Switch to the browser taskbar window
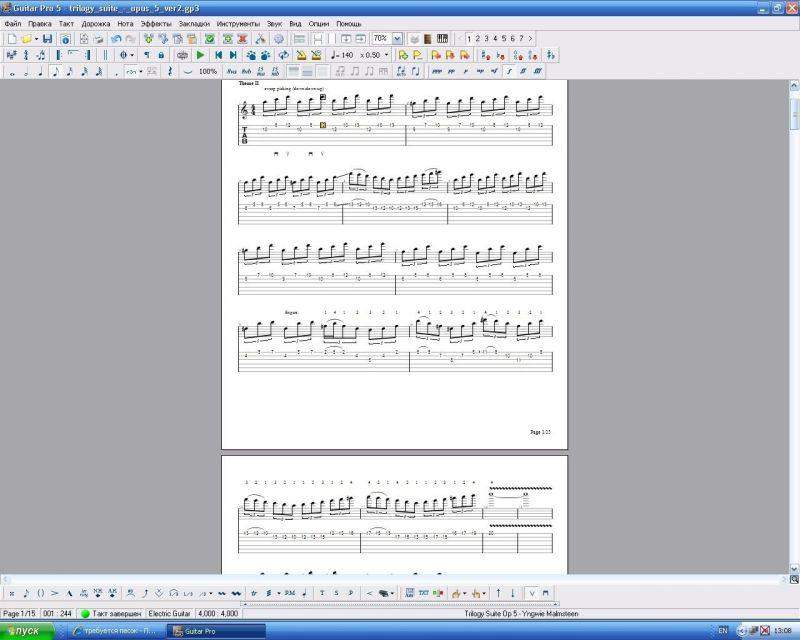Screen dimensions: 800x640 [115, 632]
